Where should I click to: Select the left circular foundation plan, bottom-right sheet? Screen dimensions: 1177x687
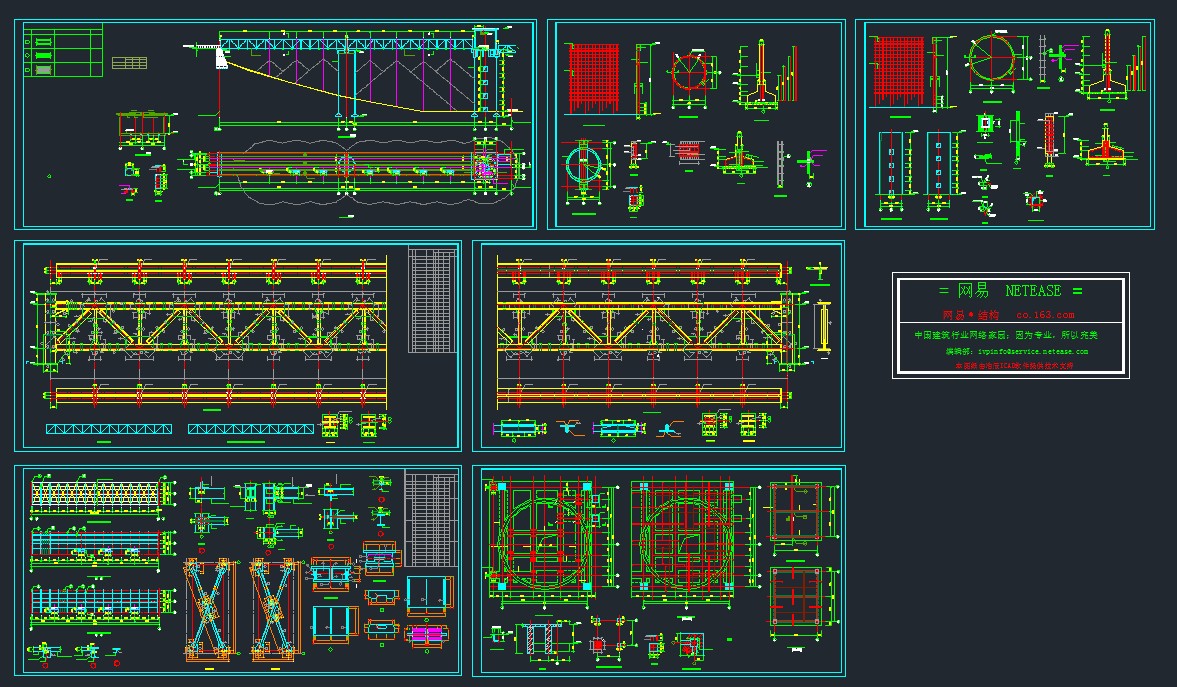[x=546, y=538]
